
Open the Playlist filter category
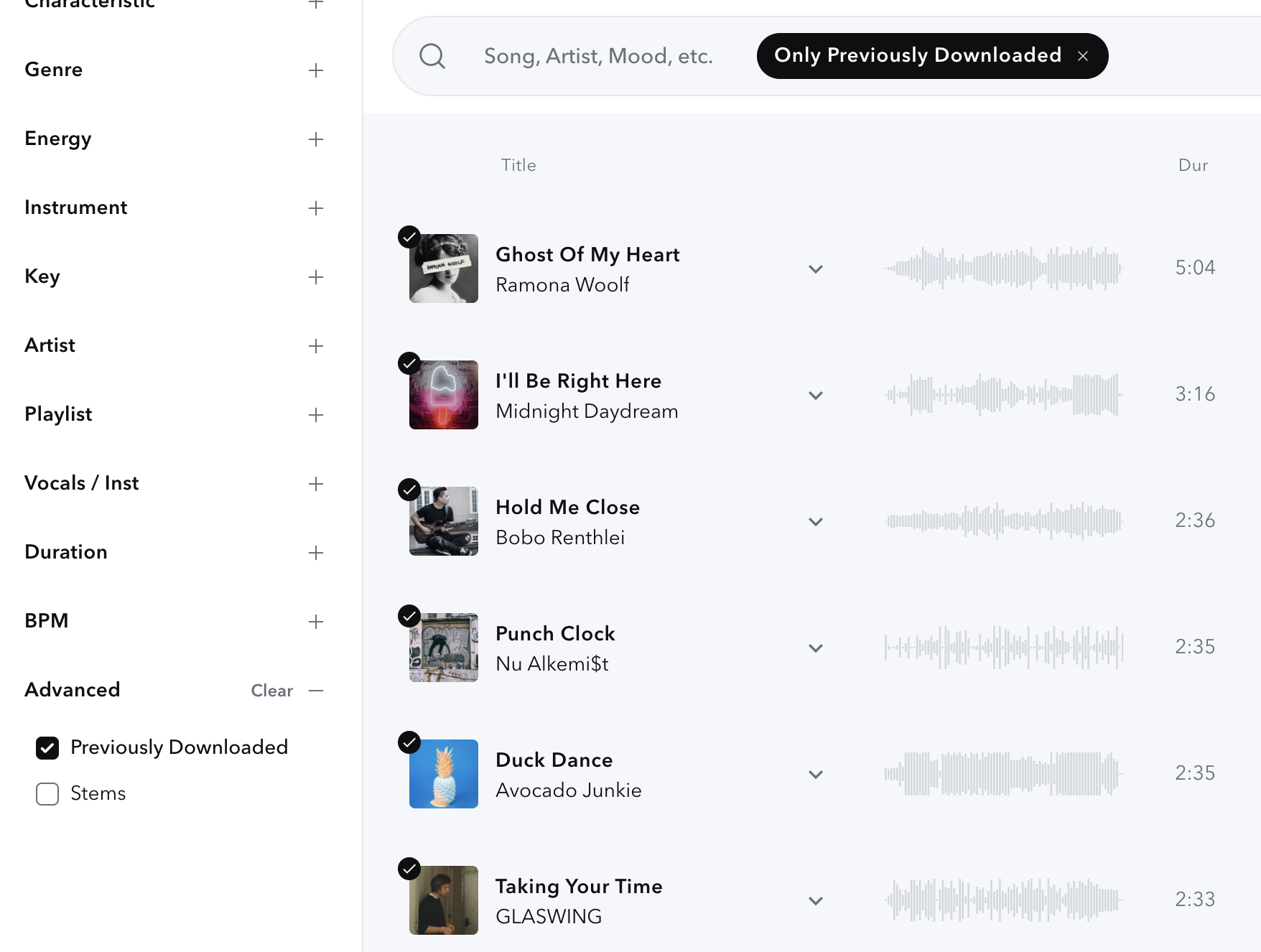175,414
